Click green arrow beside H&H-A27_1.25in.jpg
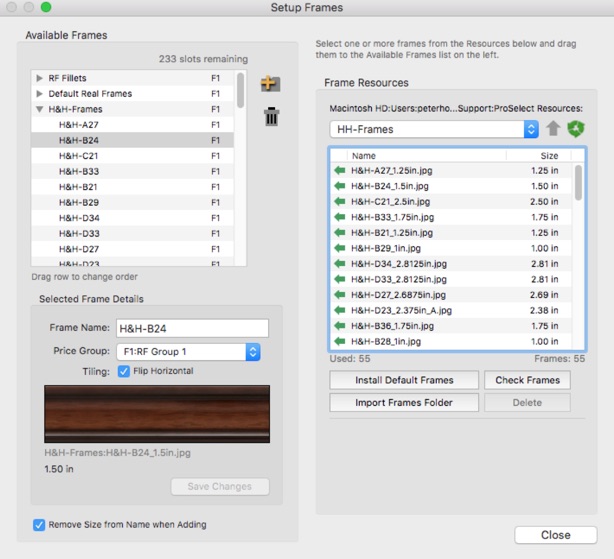Image resolution: width=614 pixels, height=559 pixels. [340, 171]
